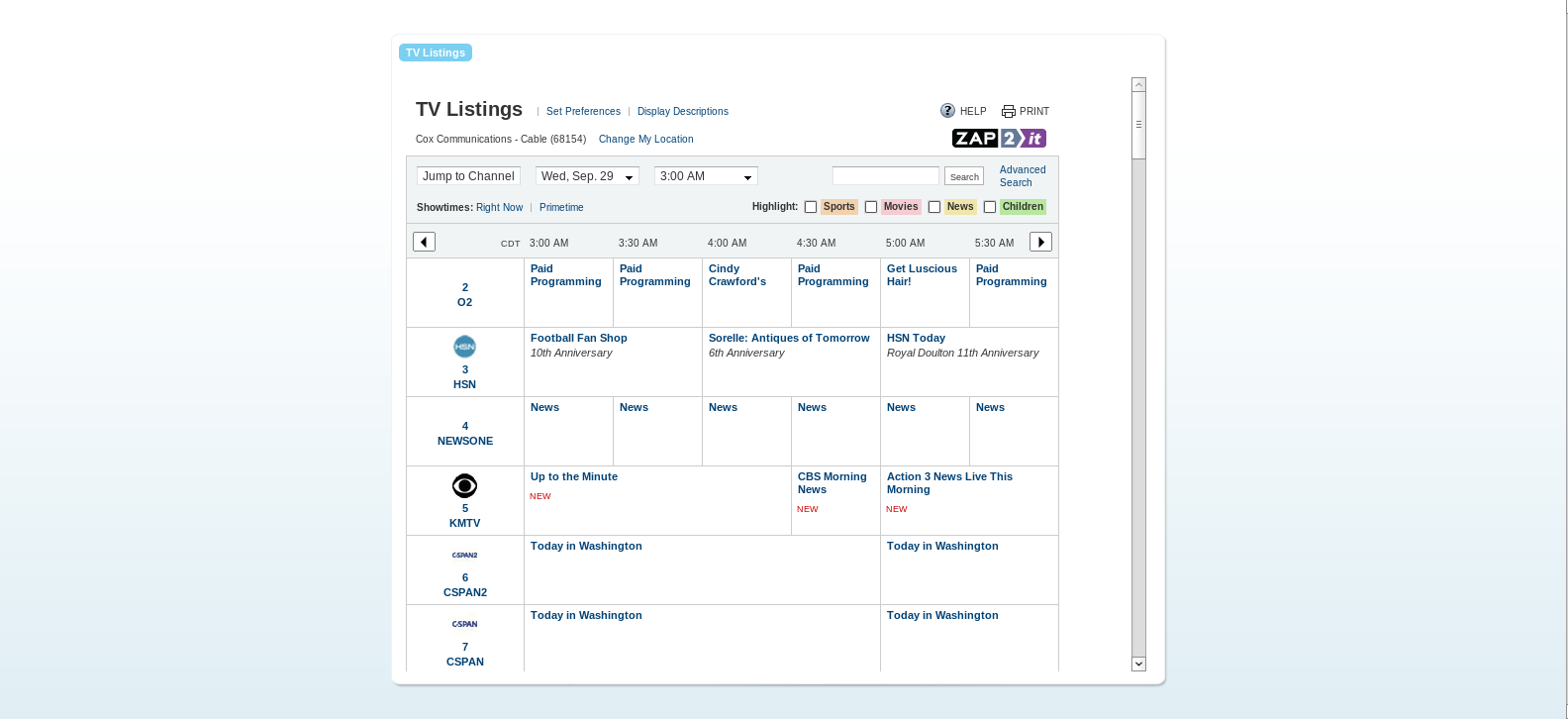The height and width of the screenshot is (719, 1568).
Task: Enable Movies highlight checkbox
Action: pos(871,207)
